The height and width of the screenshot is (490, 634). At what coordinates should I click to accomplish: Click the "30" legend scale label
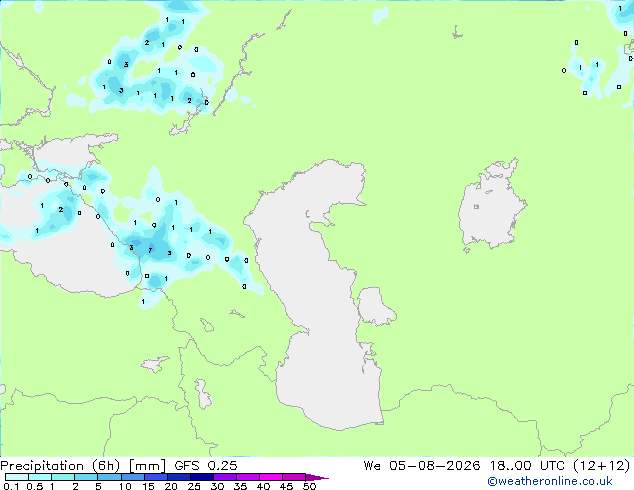217,486
